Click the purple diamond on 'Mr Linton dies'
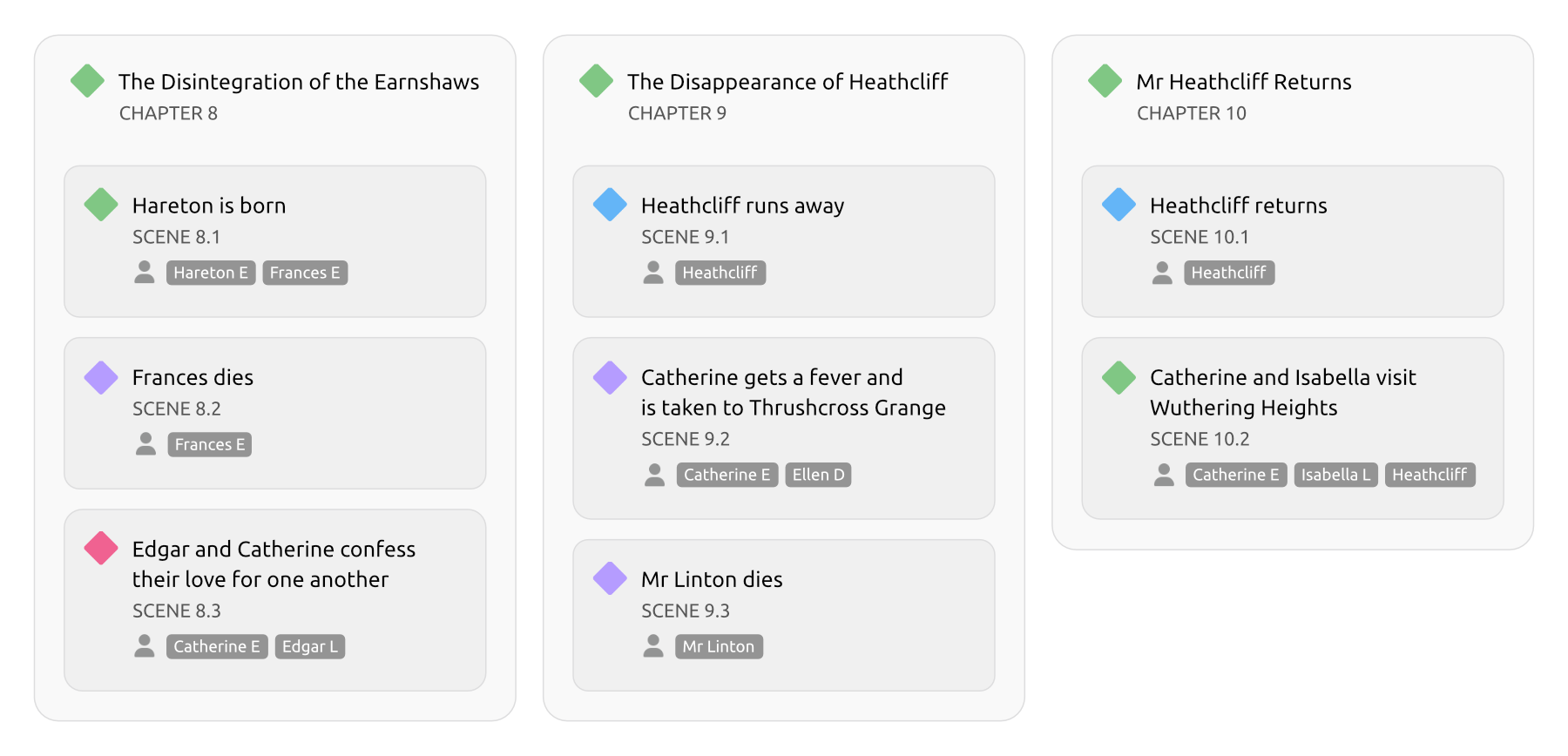 pos(610,579)
